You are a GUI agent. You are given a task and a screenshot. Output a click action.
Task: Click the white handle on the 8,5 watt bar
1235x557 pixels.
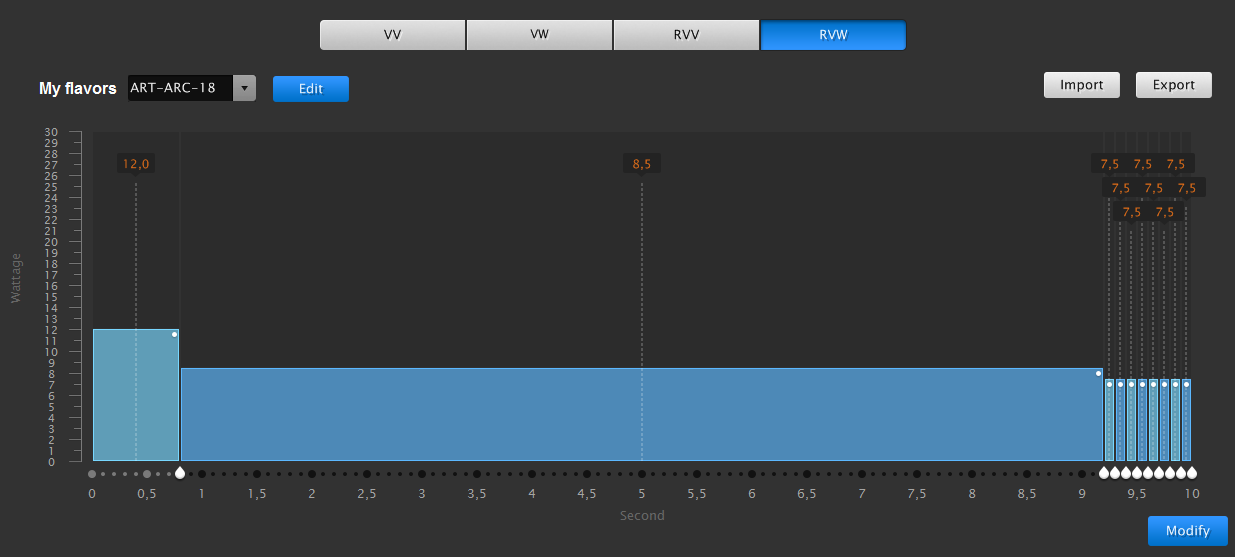coord(1098,374)
